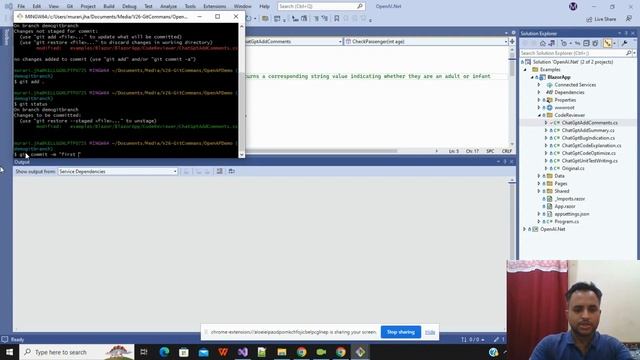Click the Git Bash terminal vertical scrollbar
The height and width of the screenshot is (360, 640).
click(x=242, y=90)
